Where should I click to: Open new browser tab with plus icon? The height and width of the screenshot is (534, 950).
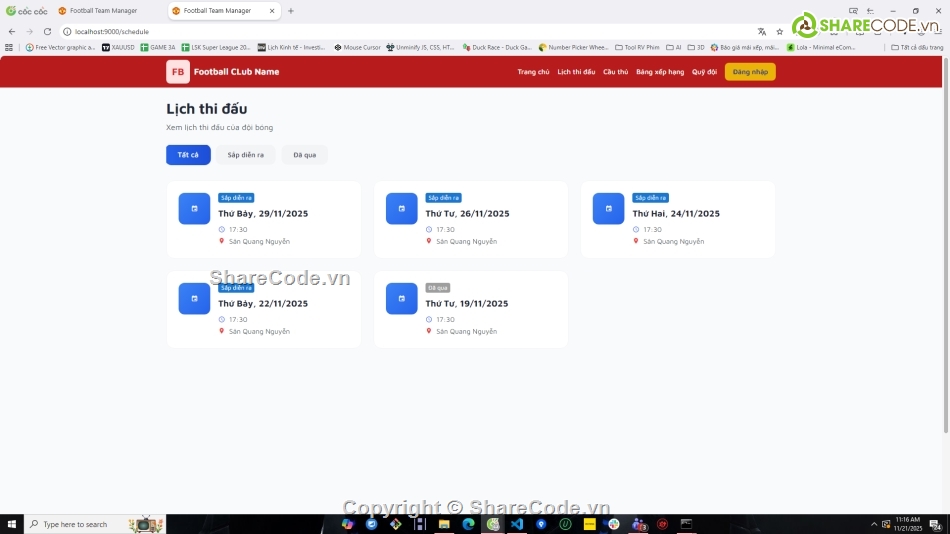tap(291, 11)
